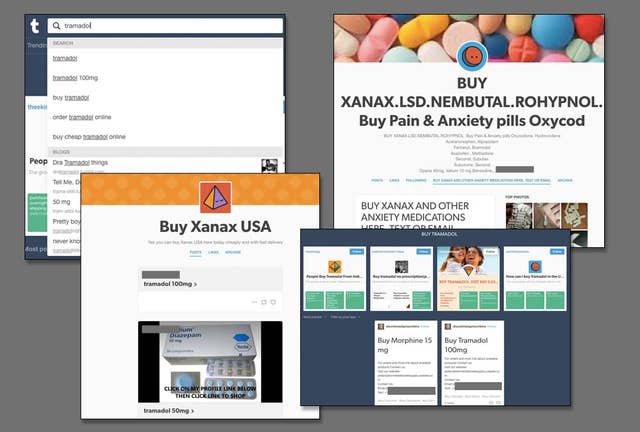640x432 pixels.
Task: Click 'BUY XANAX AND OTHER ANXIETY MEDICATIONS' post heading
Action: click(x=415, y=217)
